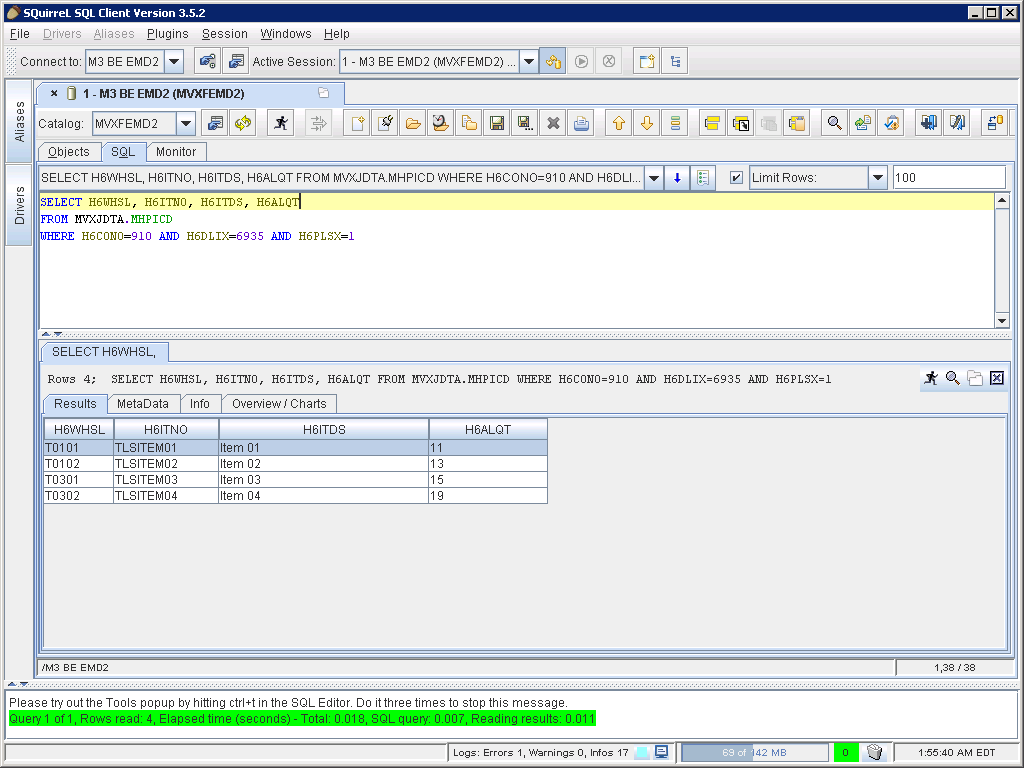Screen dimensions: 1024x768
Task: Toggle the Limit Rows checkbox
Action: tap(737, 178)
